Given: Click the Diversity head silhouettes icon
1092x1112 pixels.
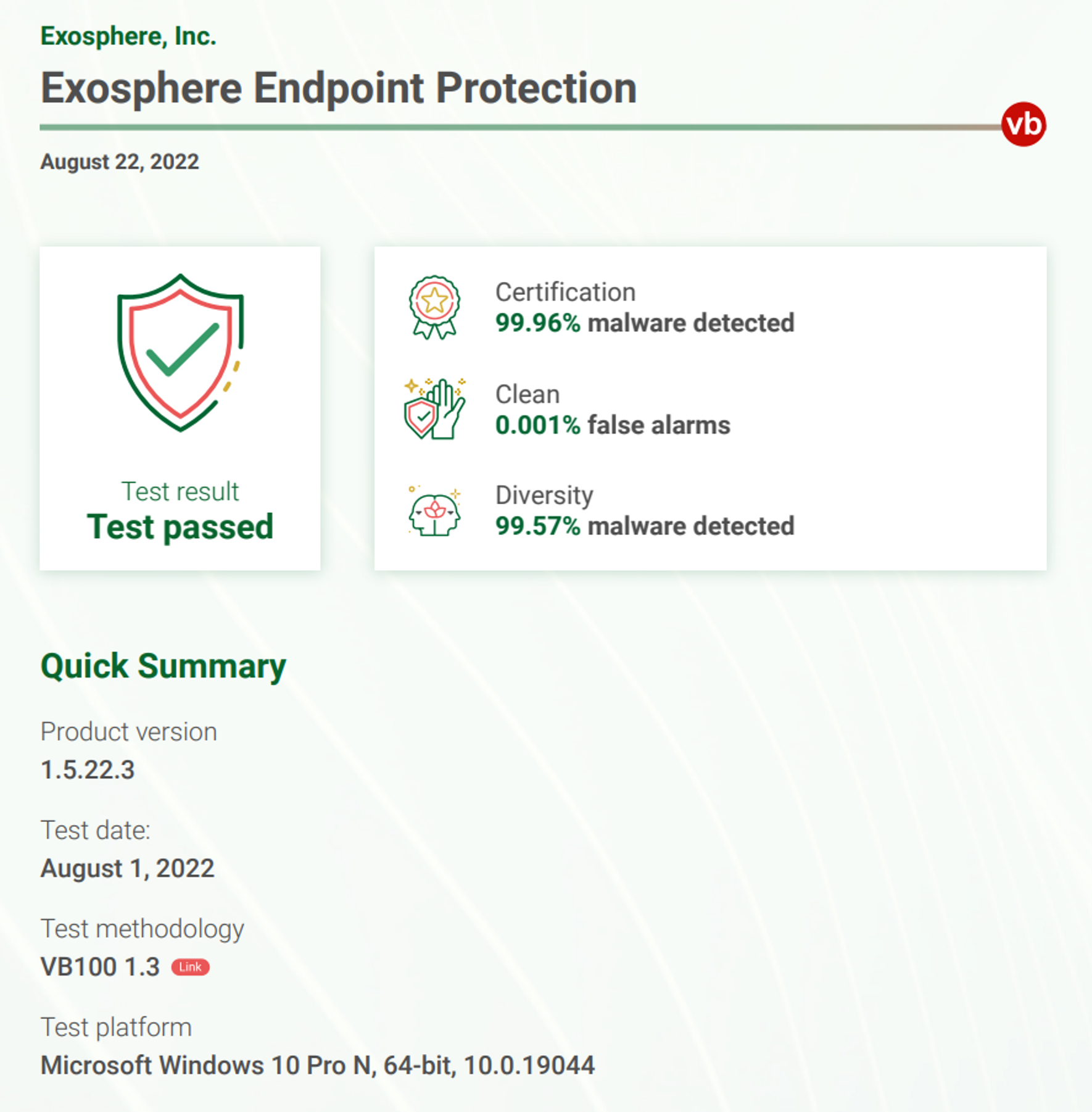Looking at the screenshot, I should (434, 511).
